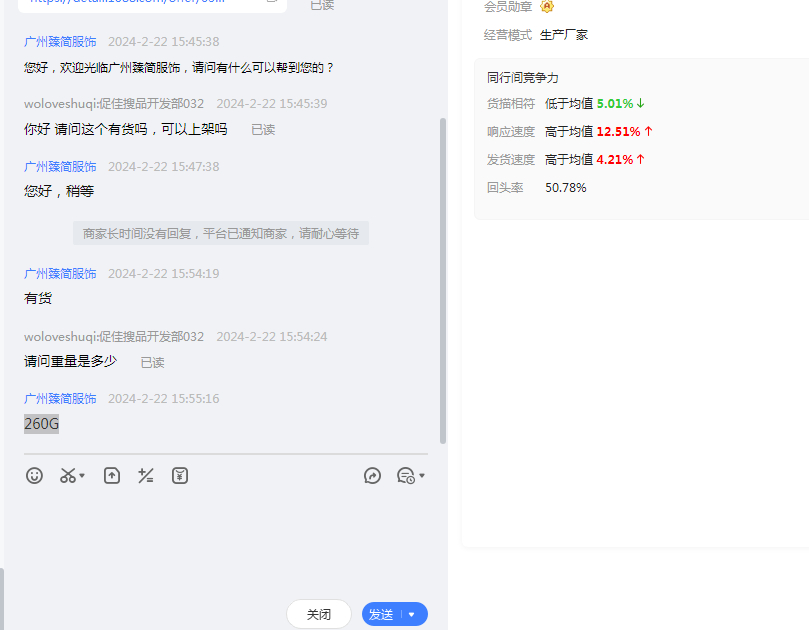Expand the screenshot options arrow
The height and width of the screenshot is (630, 809).
pos(82,477)
